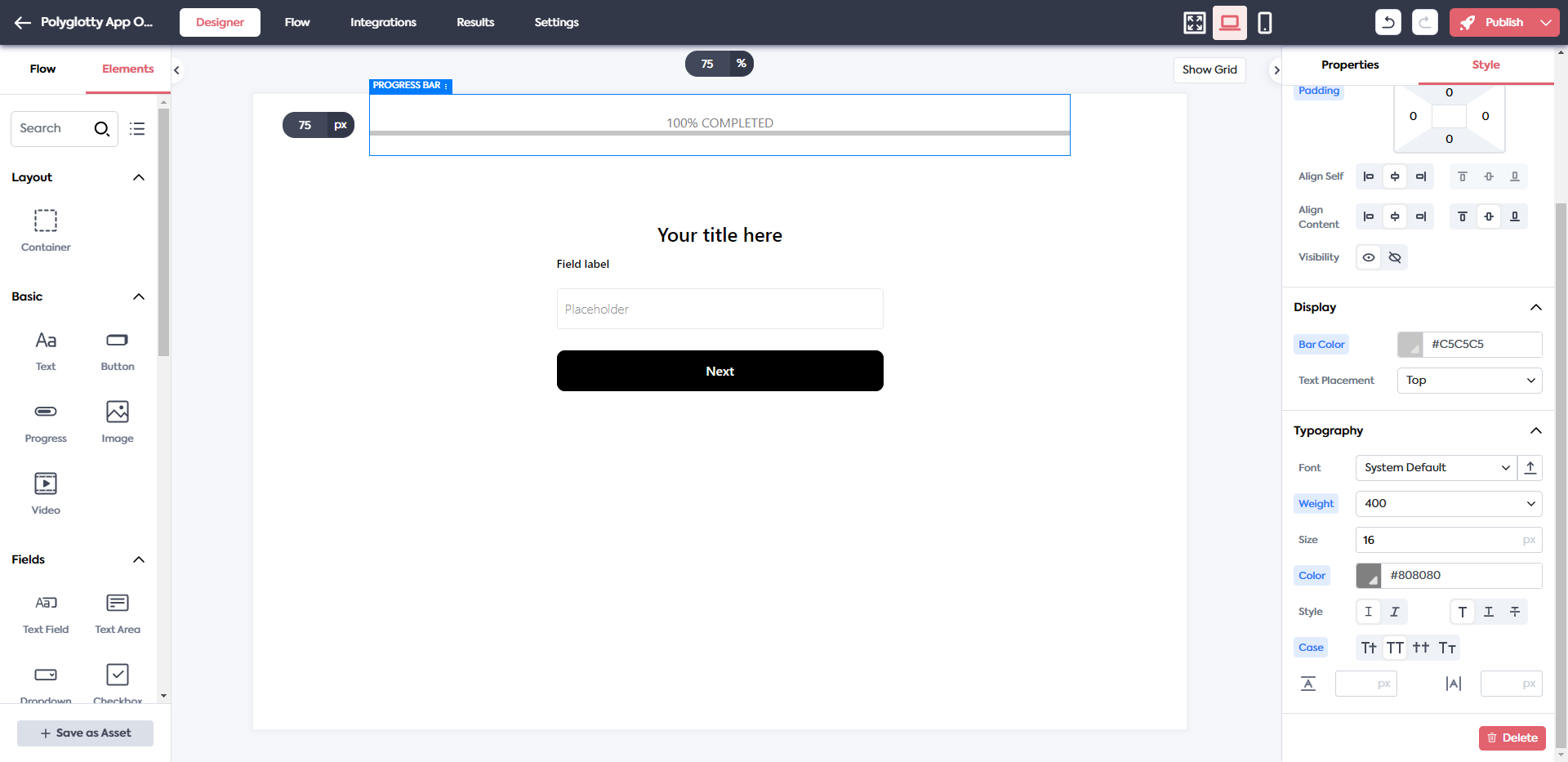Viewport: 1568px width, 762px height.
Task: Select the Video element
Action: coord(45,492)
